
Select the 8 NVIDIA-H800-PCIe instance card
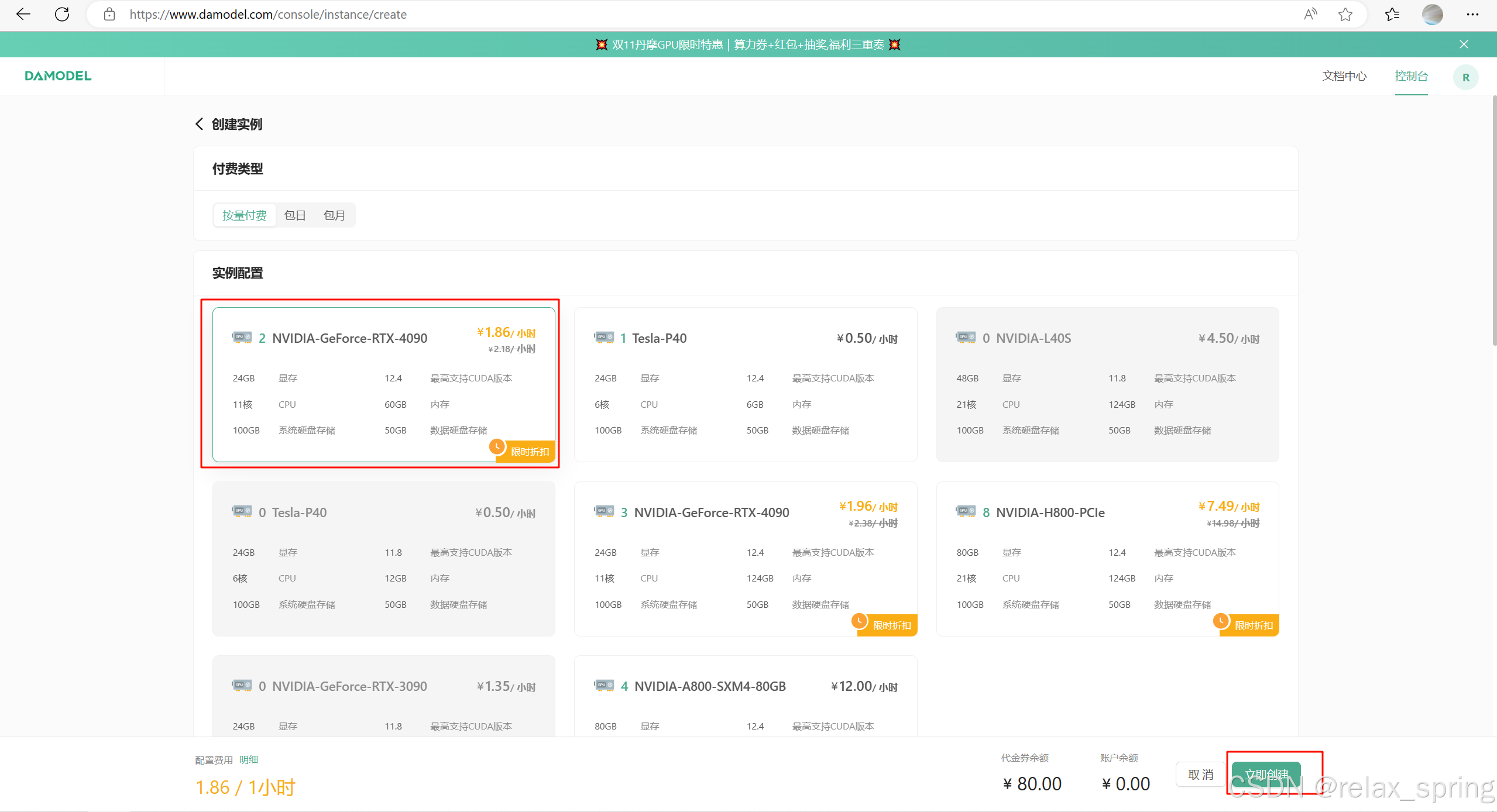click(1107, 559)
